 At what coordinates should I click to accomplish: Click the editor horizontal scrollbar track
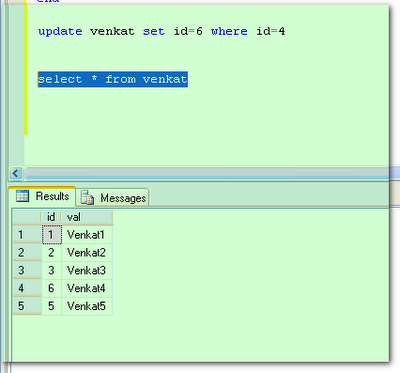click(x=207, y=173)
